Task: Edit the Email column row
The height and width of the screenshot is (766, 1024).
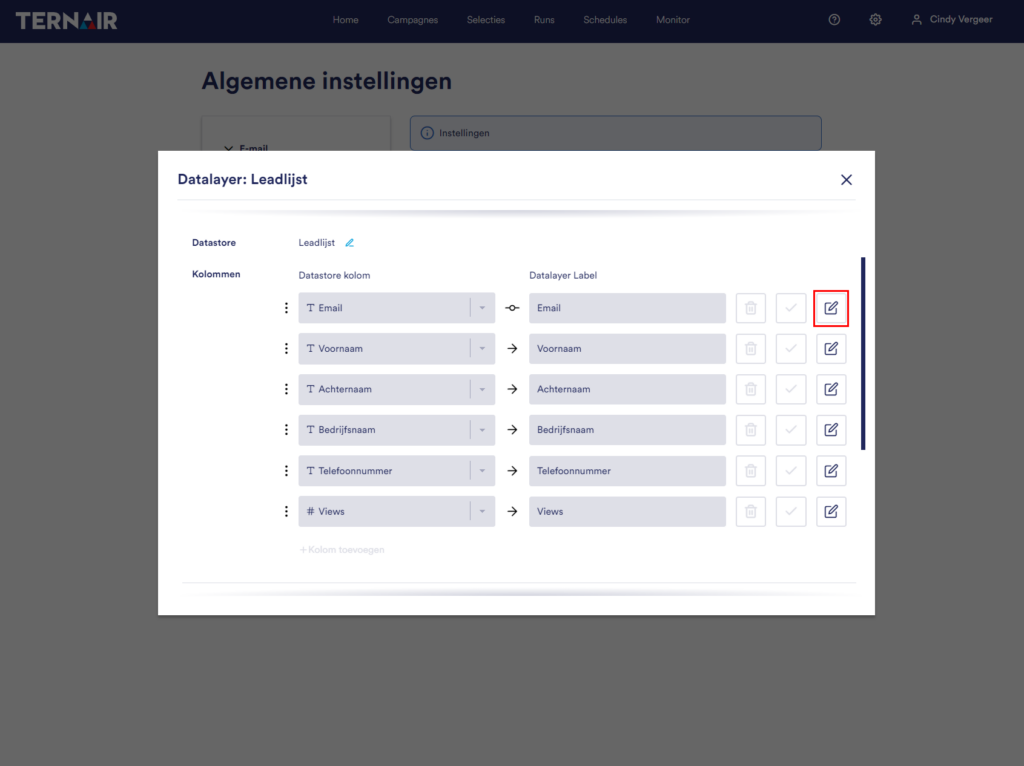Action: (x=831, y=308)
